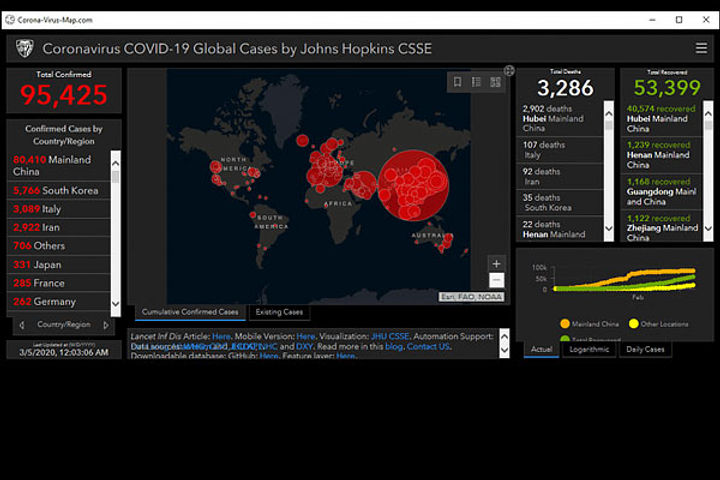The height and width of the screenshot is (480, 720).
Task: Select 2,902 deaths Hubei entry
Action: [x=560, y=119]
